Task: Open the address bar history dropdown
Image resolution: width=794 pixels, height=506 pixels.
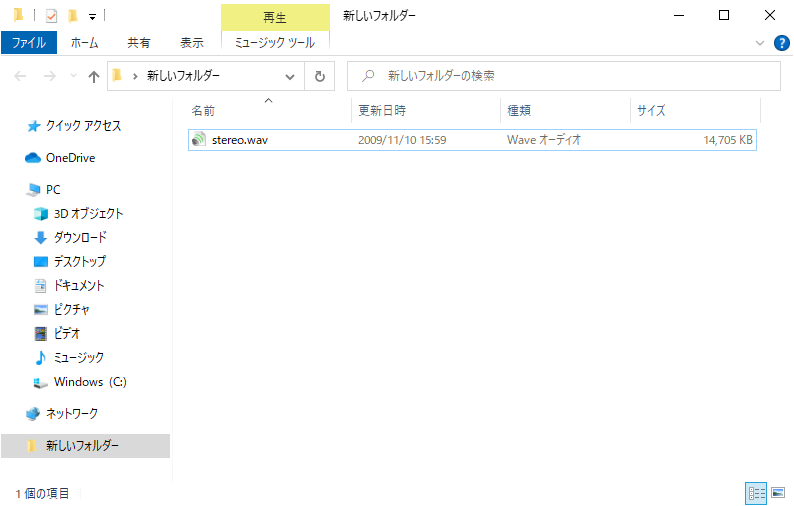Action: coord(290,76)
